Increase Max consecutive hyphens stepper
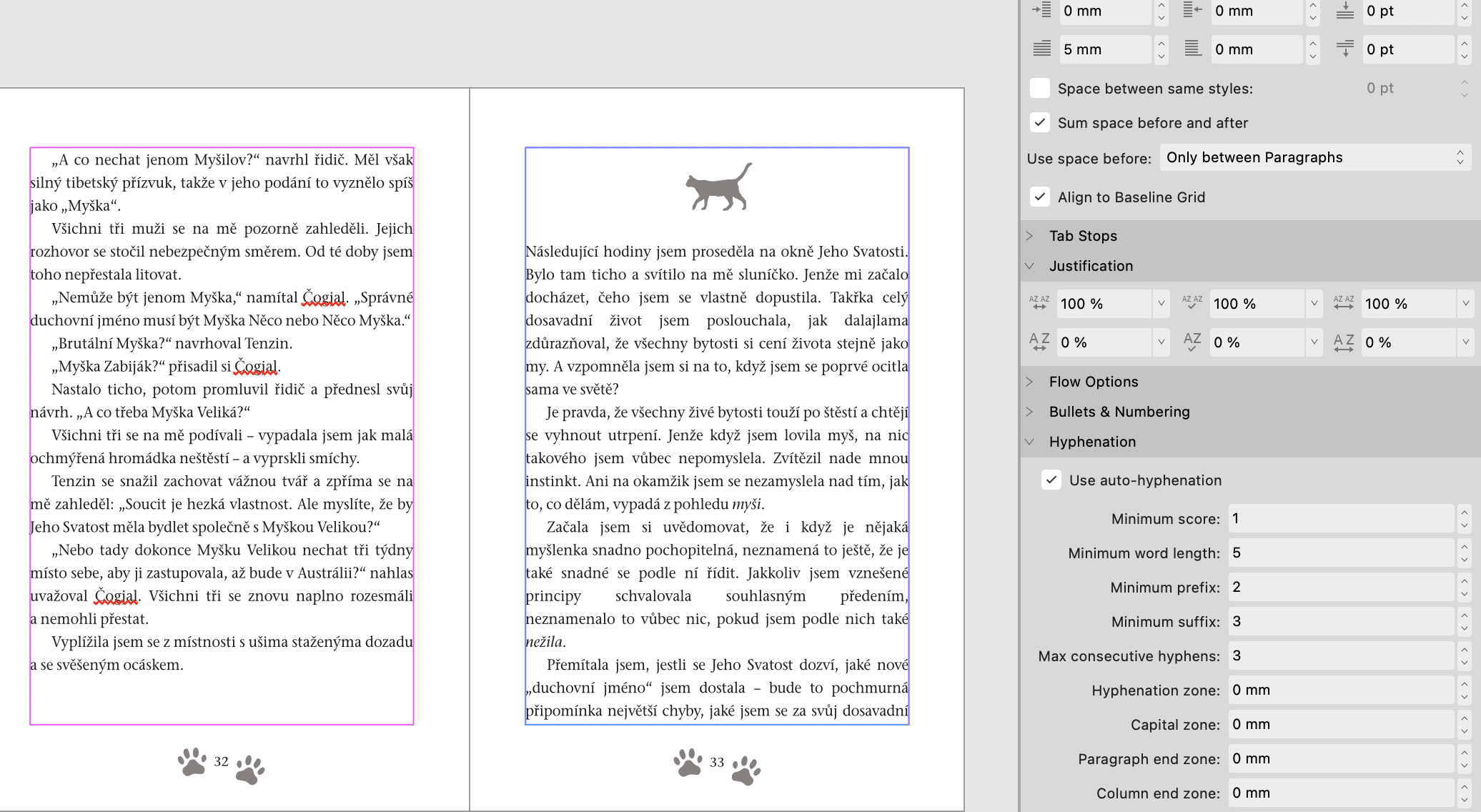The height and width of the screenshot is (812, 1481). click(1464, 649)
